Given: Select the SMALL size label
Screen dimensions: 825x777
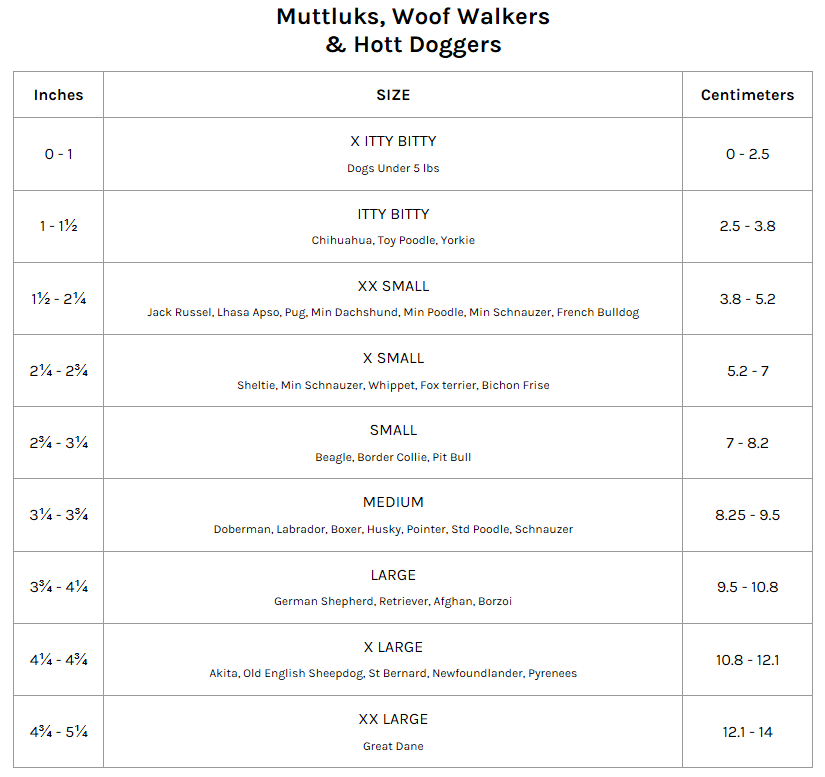Looking at the screenshot, I should 393,430.
